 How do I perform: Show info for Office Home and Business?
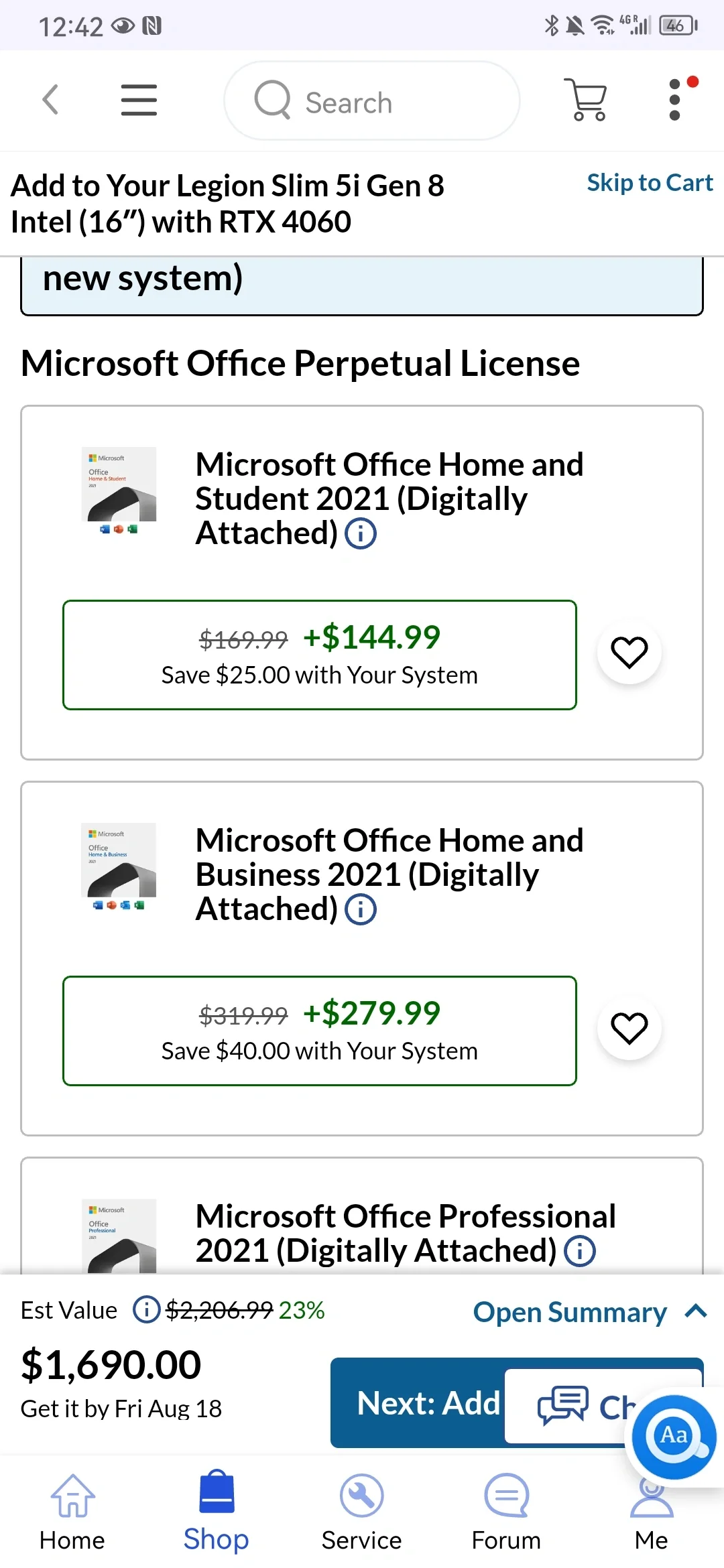[x=361, y=910]
